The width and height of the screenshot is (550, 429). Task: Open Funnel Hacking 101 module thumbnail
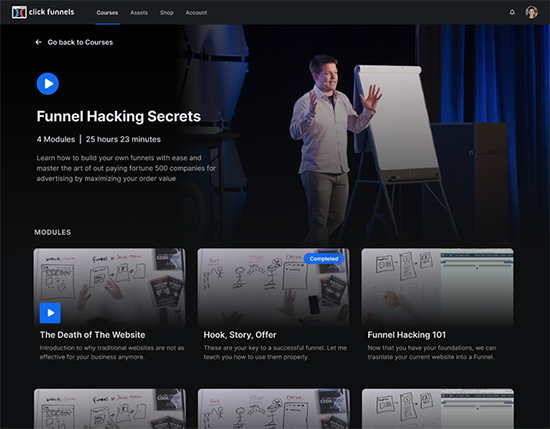[437, 288]
